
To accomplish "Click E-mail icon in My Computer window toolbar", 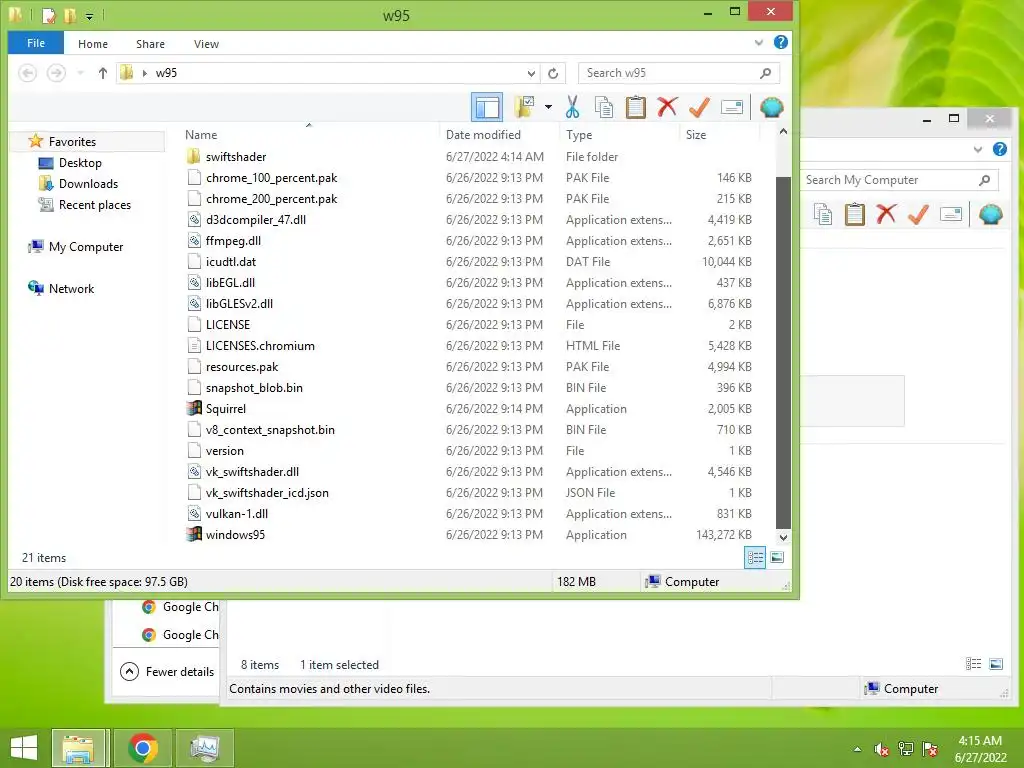I will [951, 214].
